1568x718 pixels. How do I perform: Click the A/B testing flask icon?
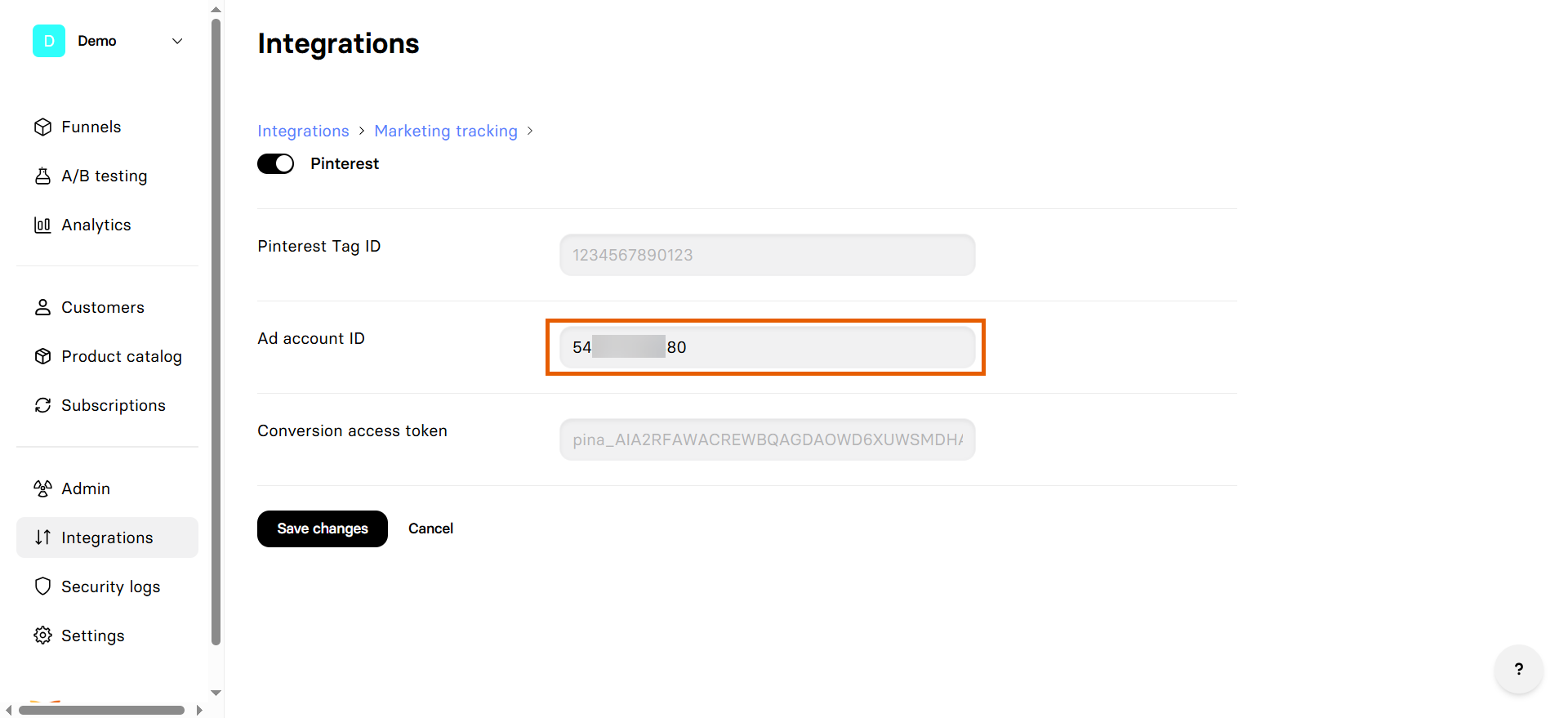tap(43, 176)
